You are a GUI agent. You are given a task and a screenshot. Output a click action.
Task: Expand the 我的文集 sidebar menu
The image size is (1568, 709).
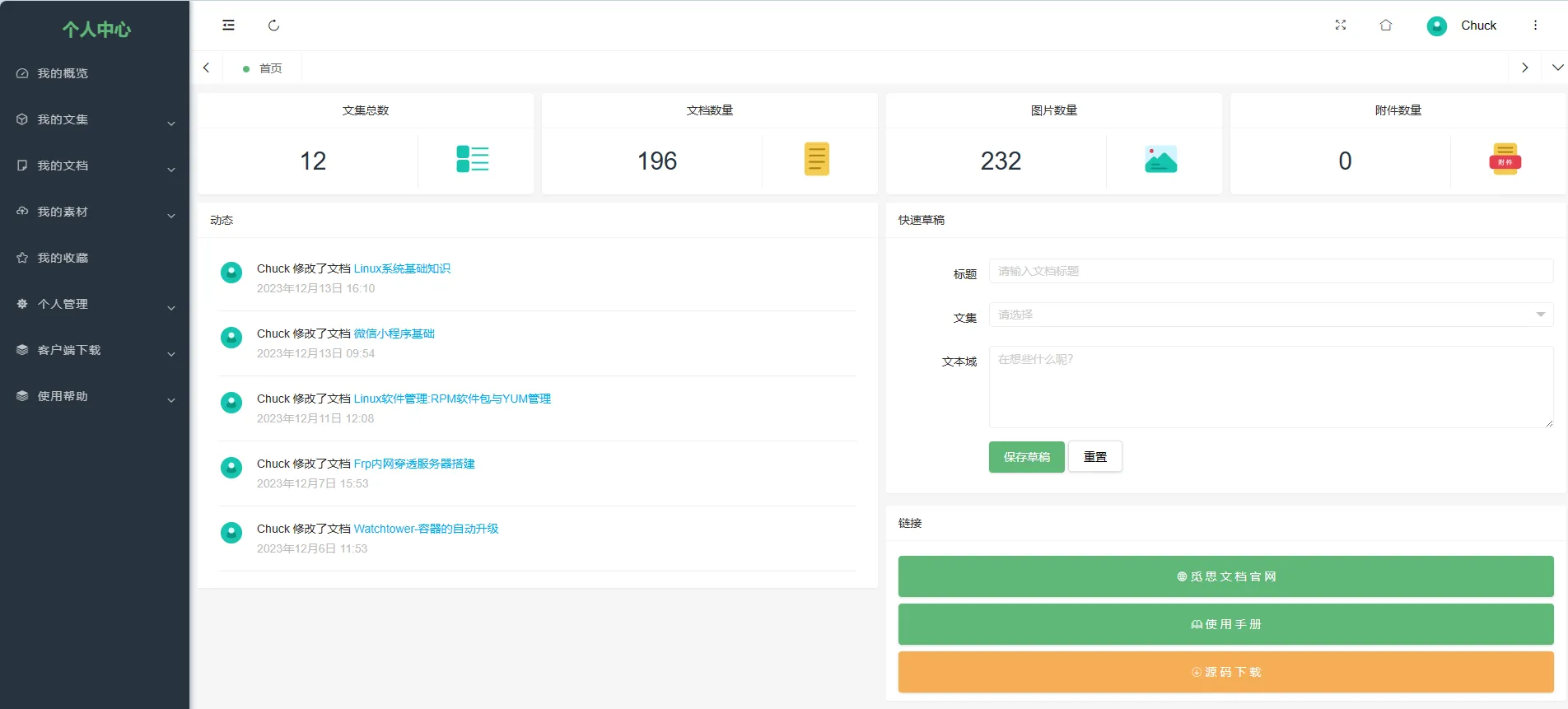tap(95, 119)
